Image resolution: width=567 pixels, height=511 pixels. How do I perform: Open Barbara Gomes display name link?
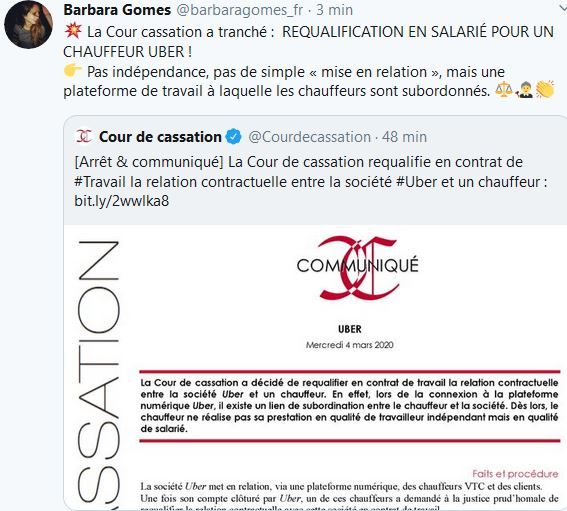(x=117, y=10)
